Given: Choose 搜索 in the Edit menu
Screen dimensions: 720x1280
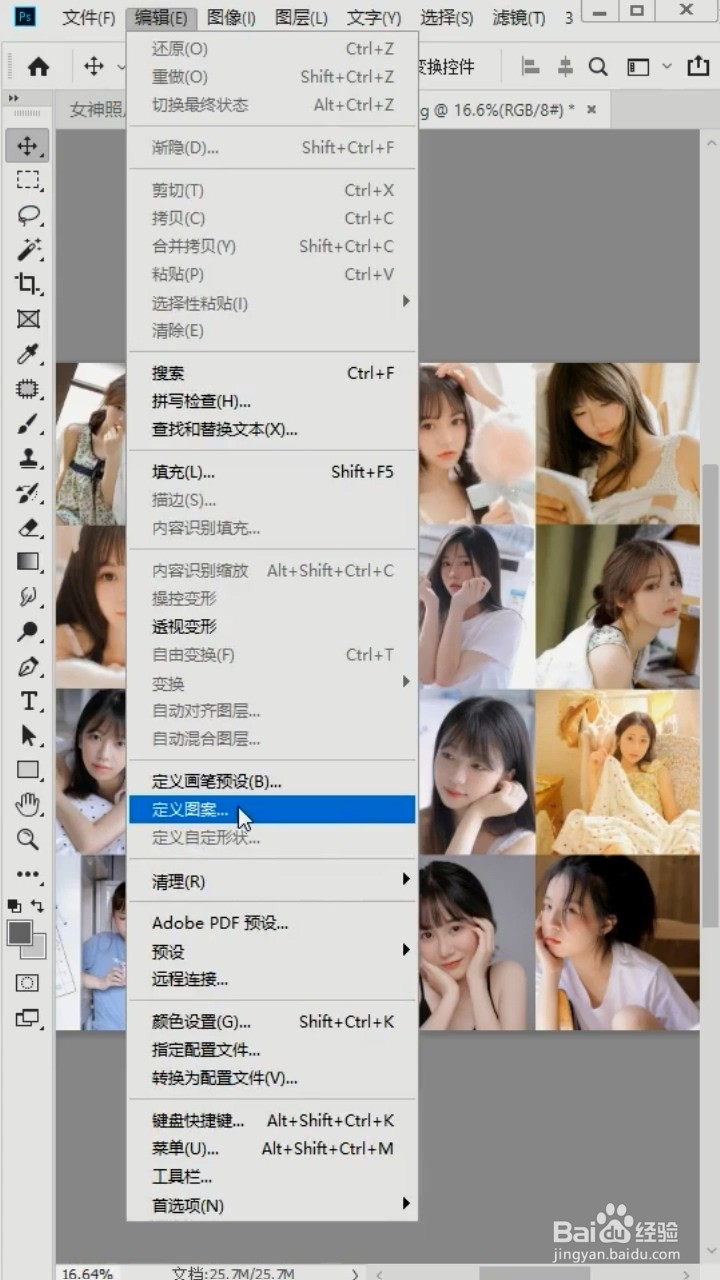Looking at the screenshot, I should click(272, 373).
